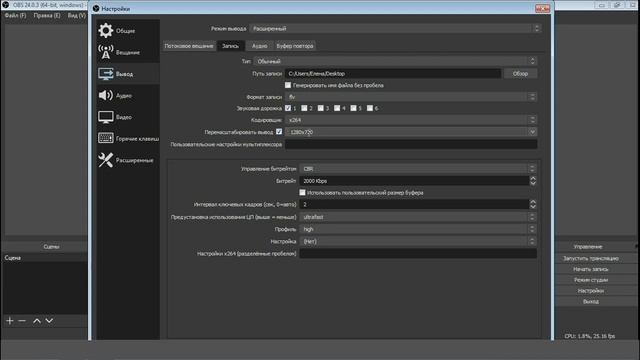Open the Audio settings speaker icon
640x360 pixels.
(106, 96)
